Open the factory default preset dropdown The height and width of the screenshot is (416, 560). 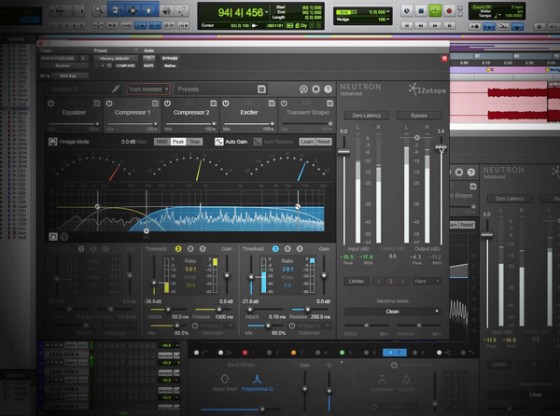[x=116, y=58]
